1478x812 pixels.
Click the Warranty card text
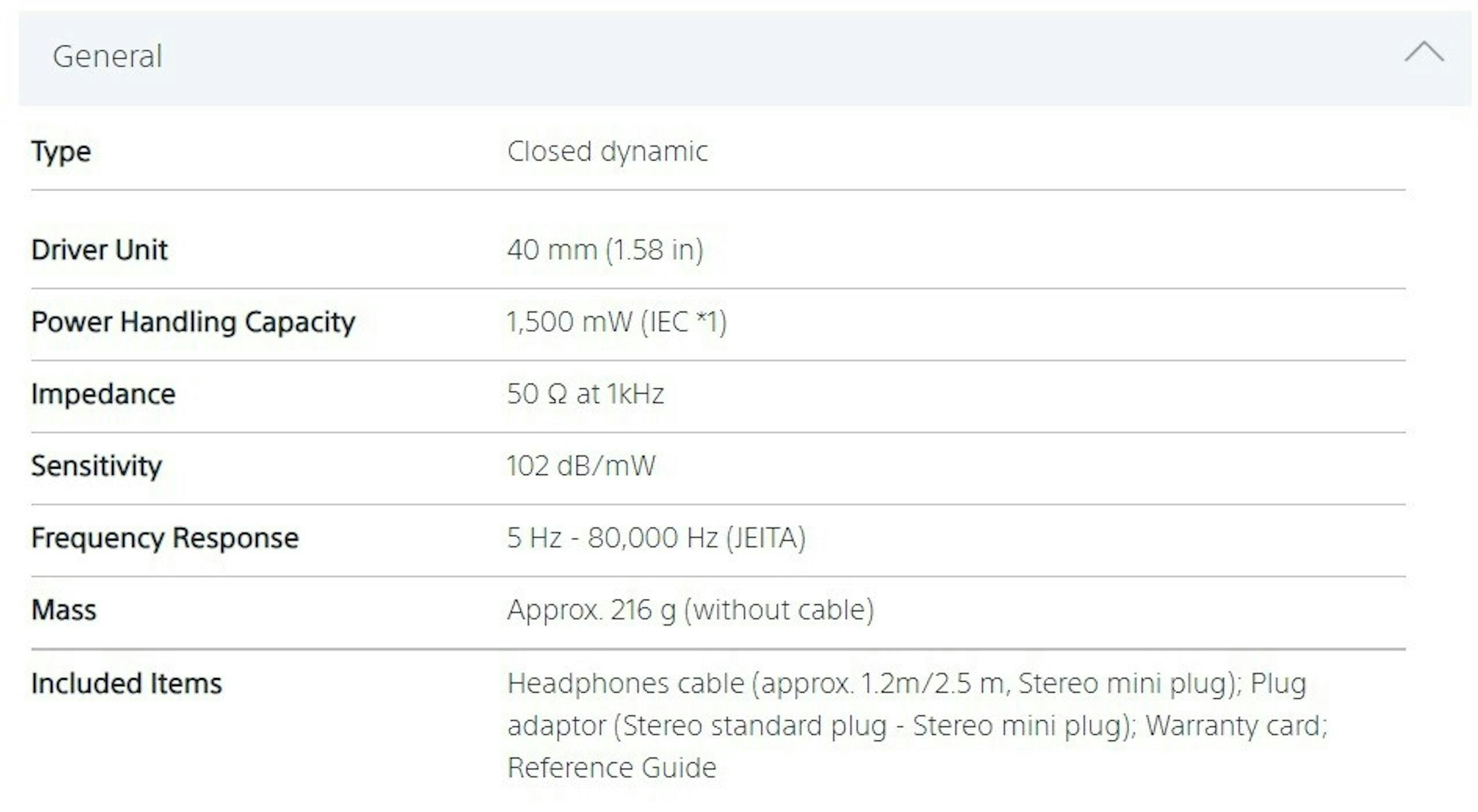(1236, 725)
